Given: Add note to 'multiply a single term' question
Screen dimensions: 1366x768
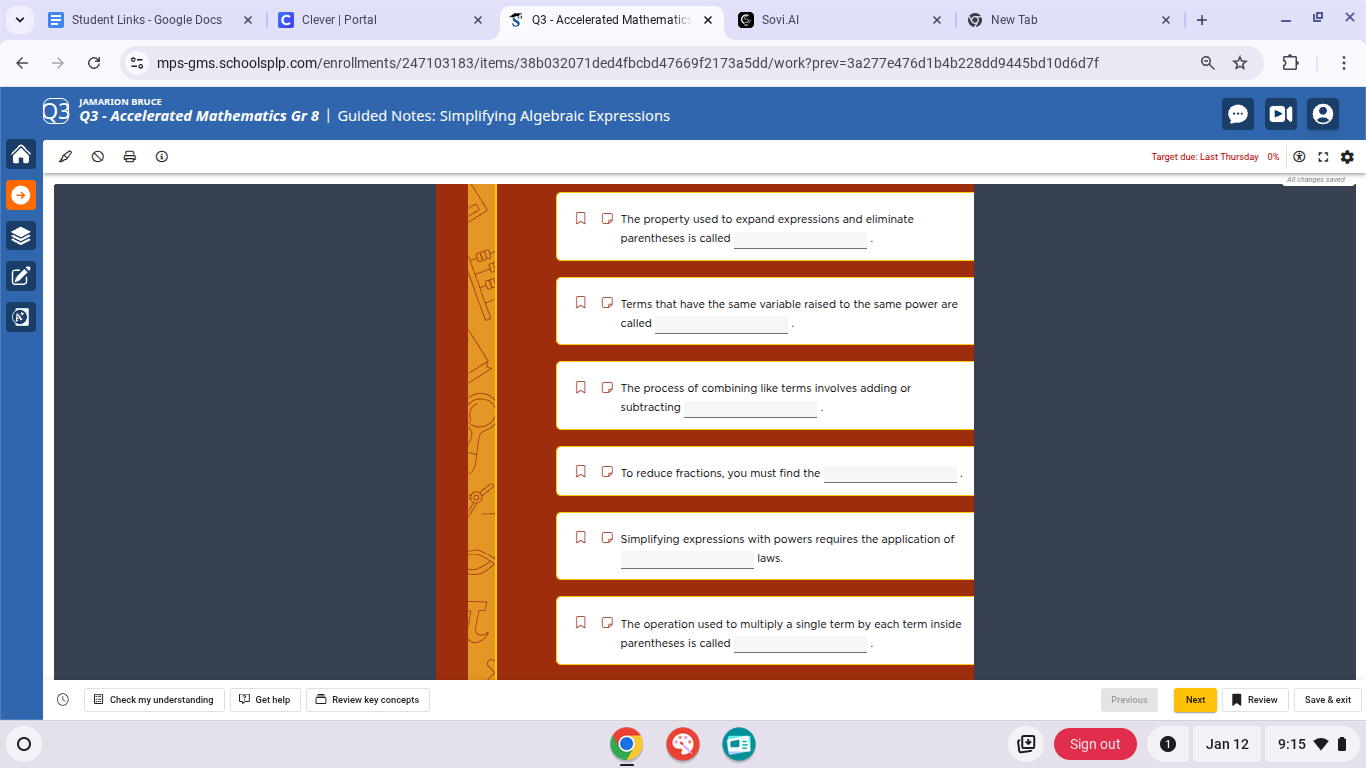Looking at the screenshot, I should (x=606, y=622).
